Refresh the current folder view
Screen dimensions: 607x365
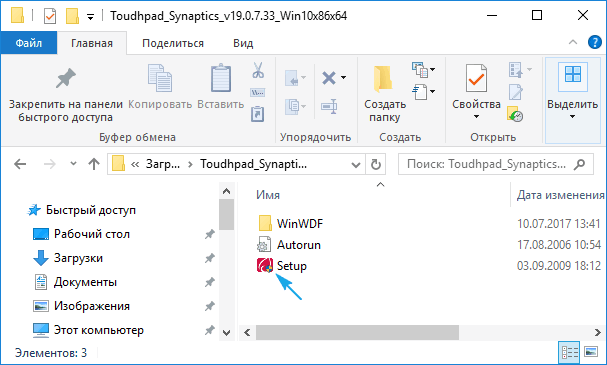click(376, 165)
